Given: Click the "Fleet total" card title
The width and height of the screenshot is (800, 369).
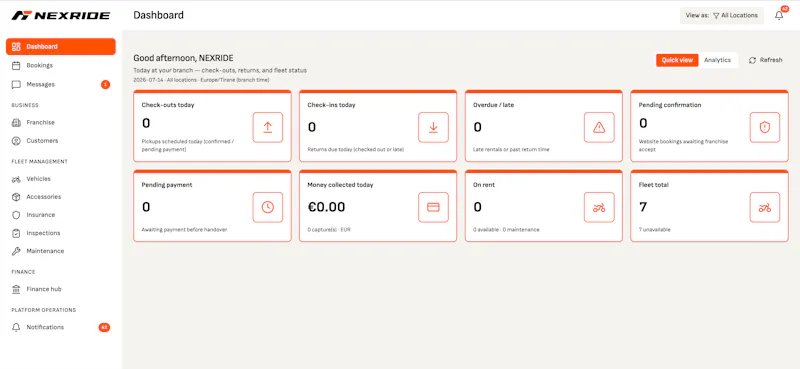Looking at the screenshot, I should pyautogui.click(x=654, y=185).
